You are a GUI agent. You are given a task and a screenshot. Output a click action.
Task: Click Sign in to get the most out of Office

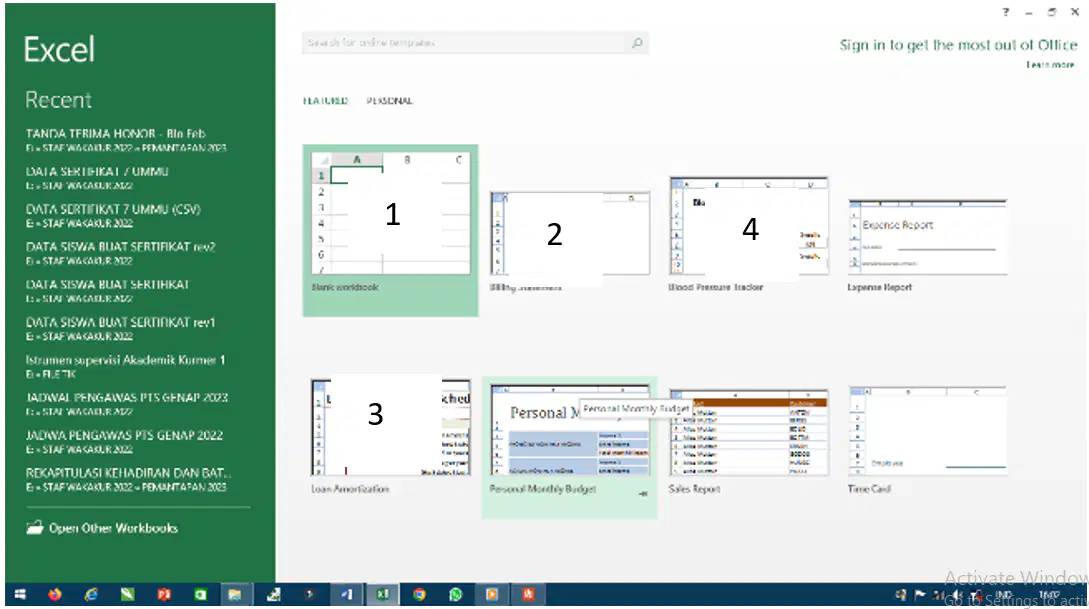[958, 45]
